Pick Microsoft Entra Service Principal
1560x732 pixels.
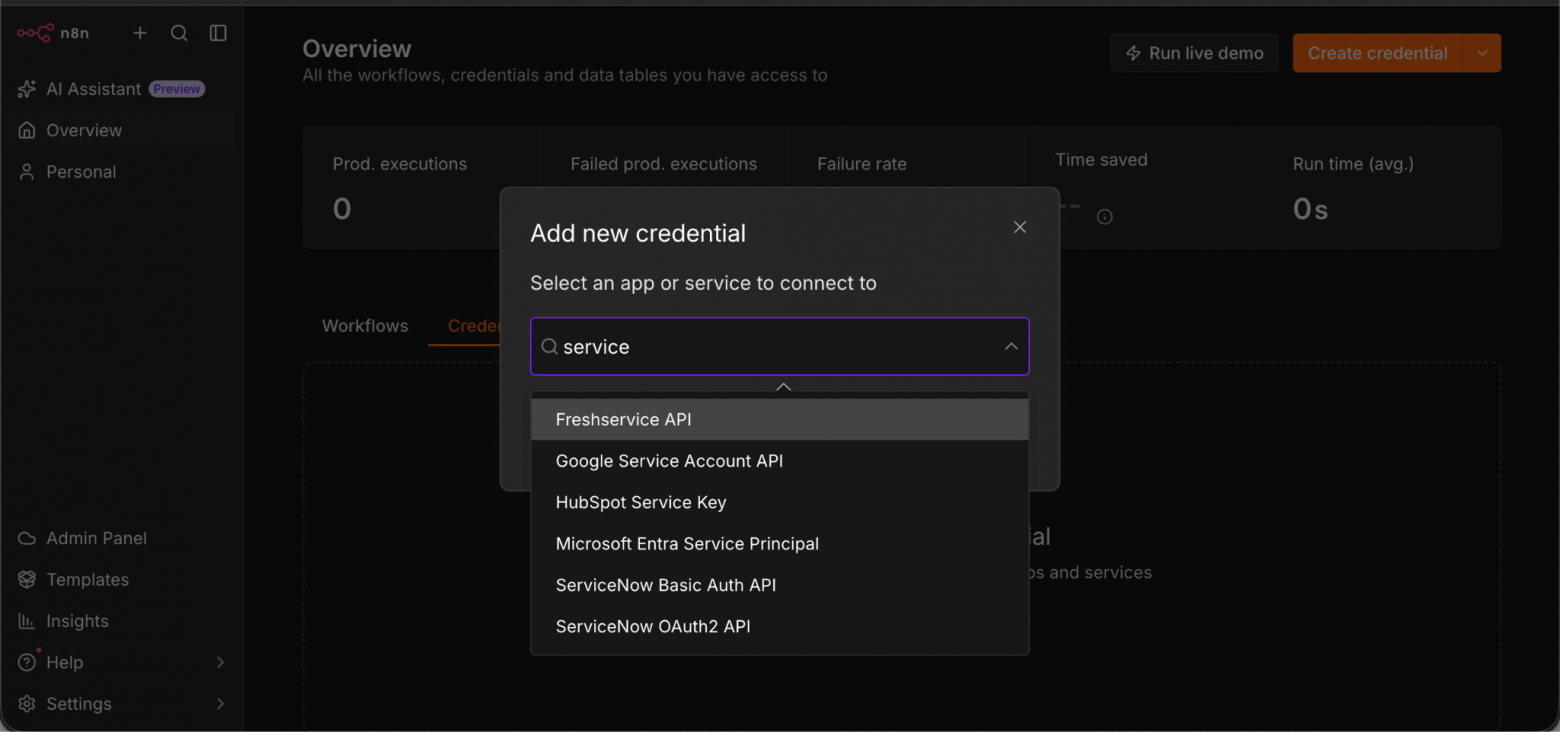(780, 544)
